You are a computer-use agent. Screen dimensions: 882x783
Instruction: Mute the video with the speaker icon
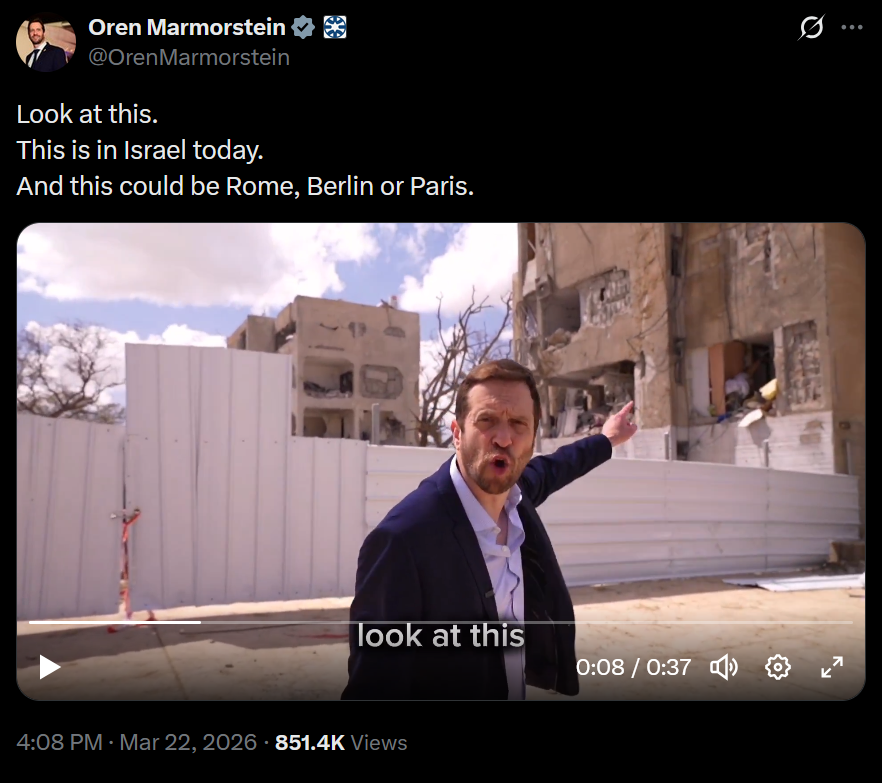pos(724,667)
